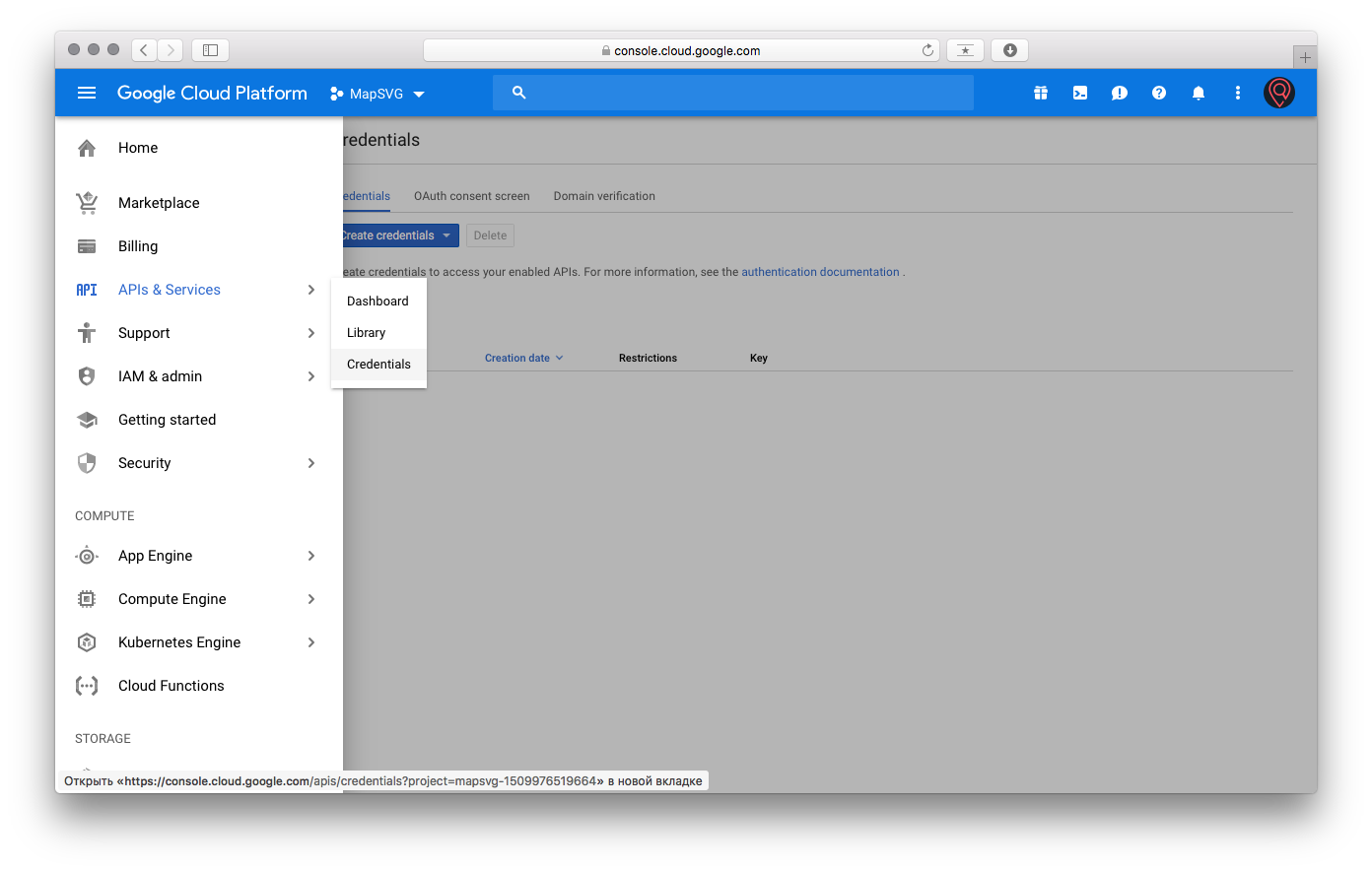Screen dimensions: 1372x872
Task: Click the Delete button
Action: tap(490, 235)
